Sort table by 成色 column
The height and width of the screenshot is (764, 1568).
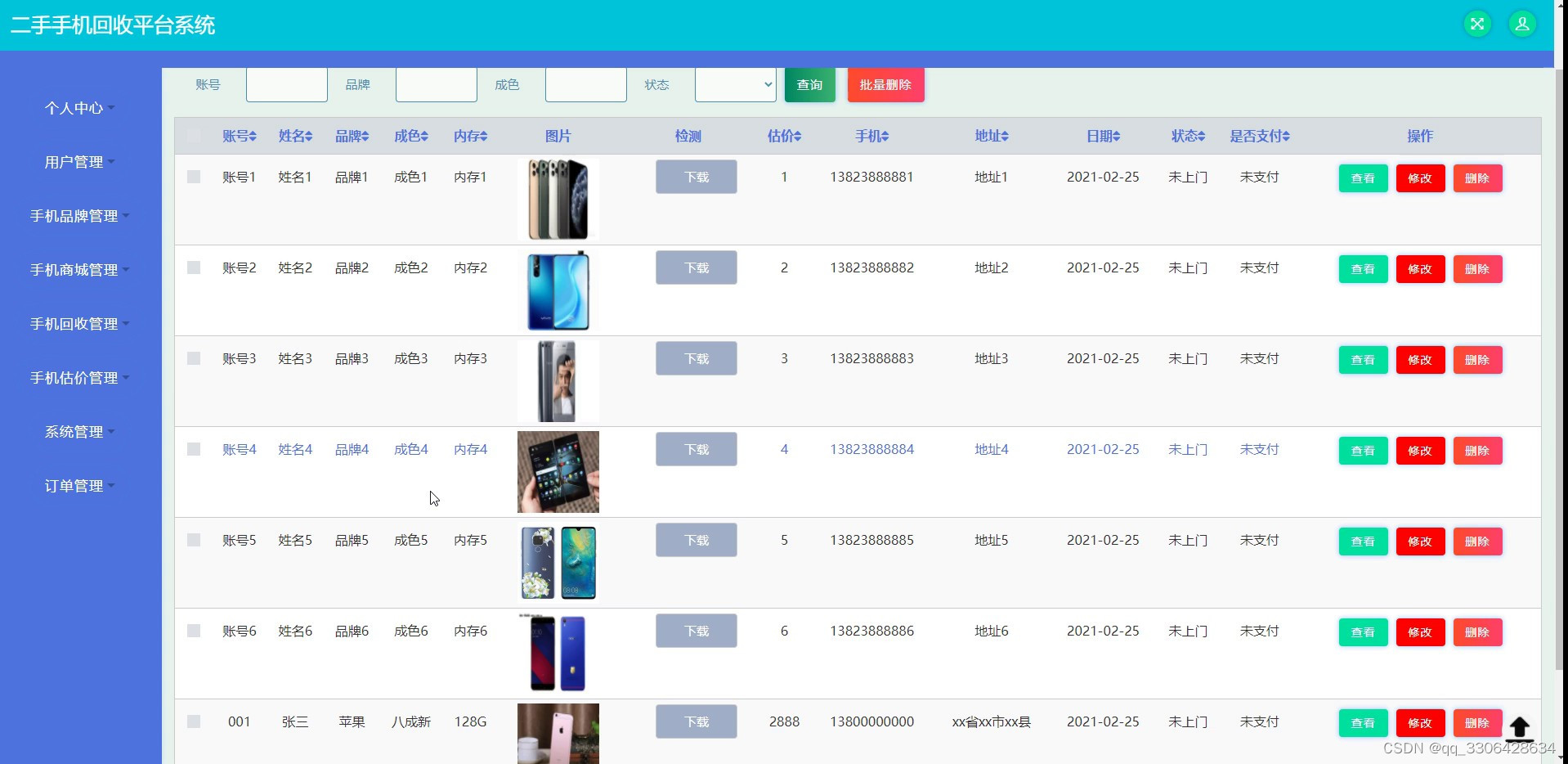click(x=411, y=136)
